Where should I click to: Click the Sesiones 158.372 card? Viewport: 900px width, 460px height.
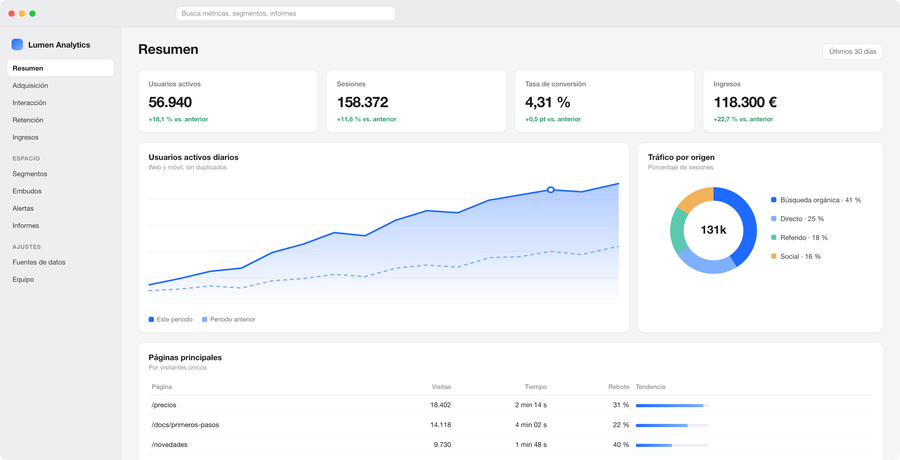pyautogui.click(x=416, y=101)
